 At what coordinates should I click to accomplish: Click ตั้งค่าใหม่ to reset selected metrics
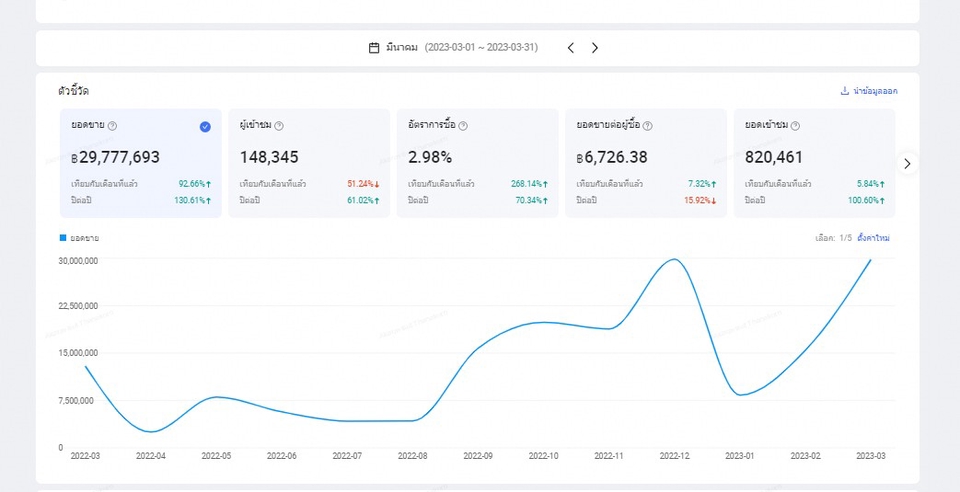(x=873, y=238)
